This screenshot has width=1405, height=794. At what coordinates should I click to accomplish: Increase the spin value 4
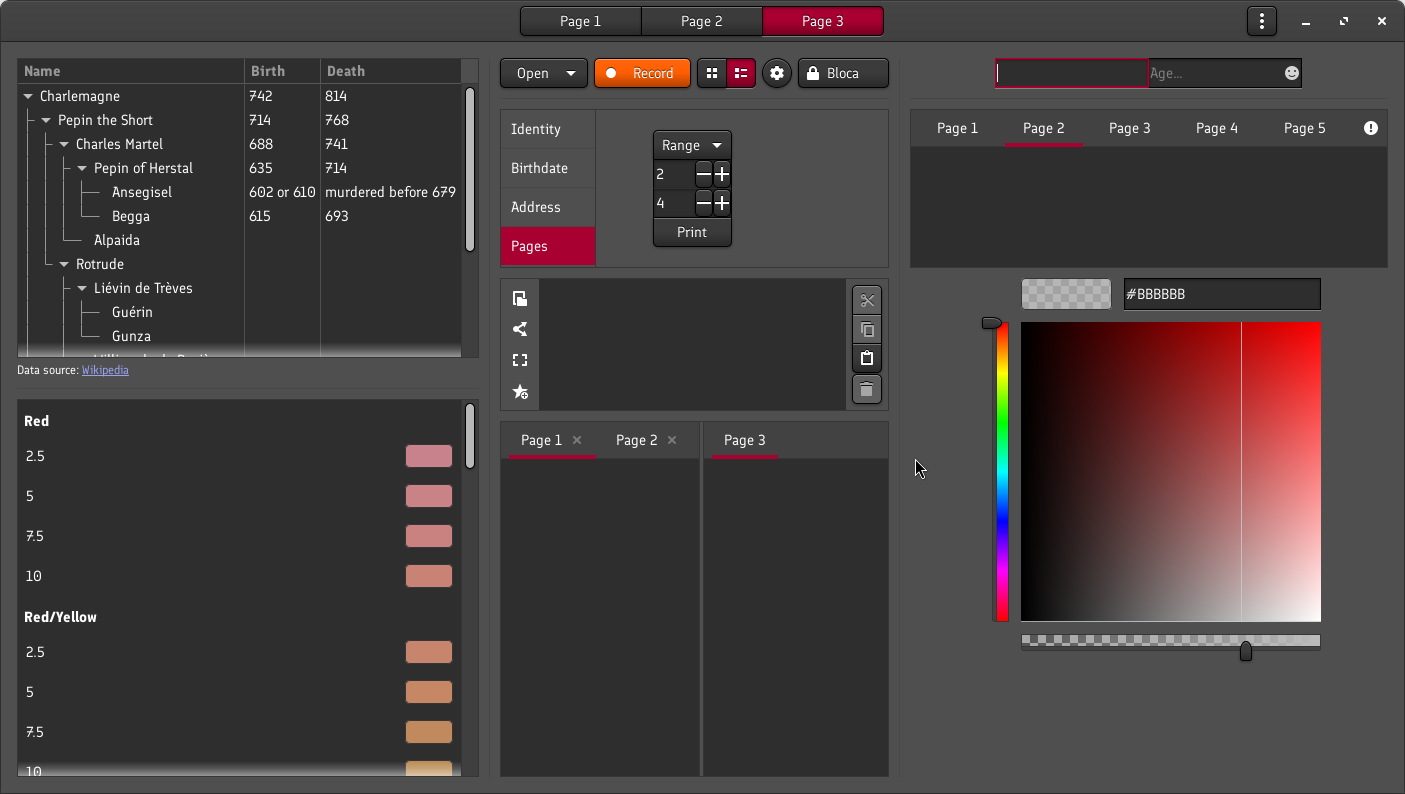(x=722, y=203)
